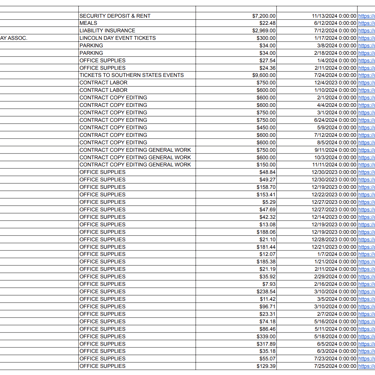Select the cell ending in 'AY ASSOC.'

pos(39,38)
